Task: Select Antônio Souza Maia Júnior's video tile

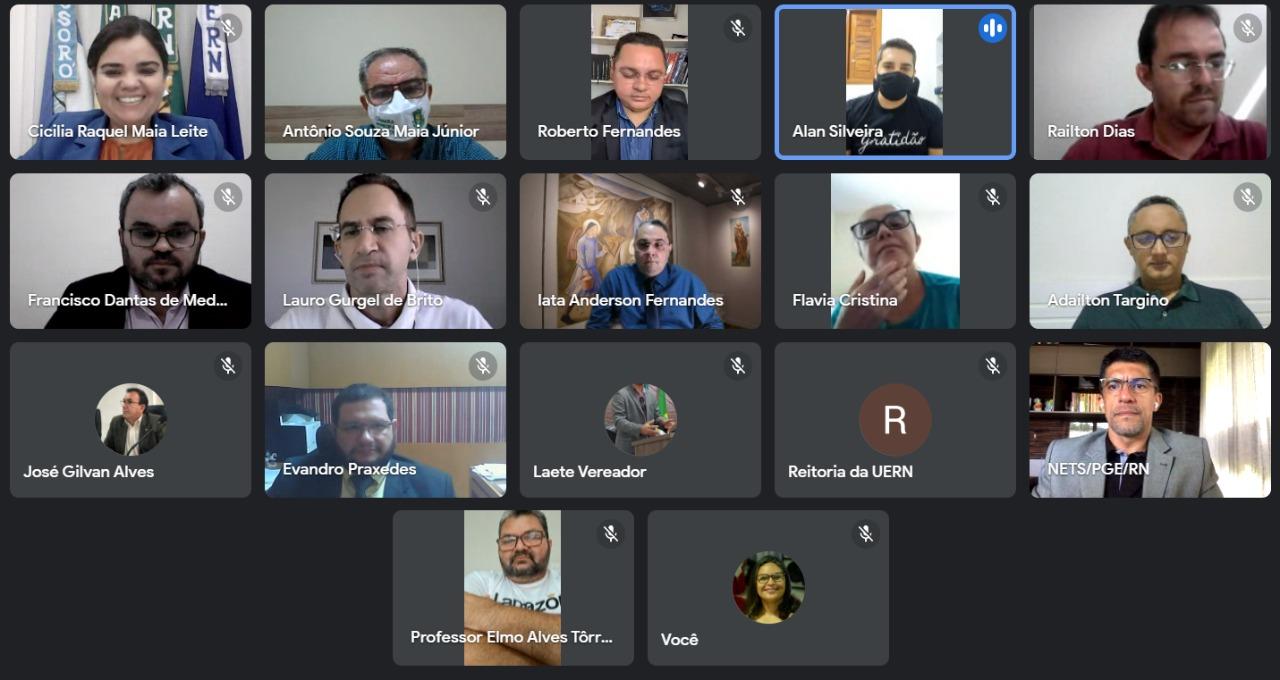Action: coord(385,82)
